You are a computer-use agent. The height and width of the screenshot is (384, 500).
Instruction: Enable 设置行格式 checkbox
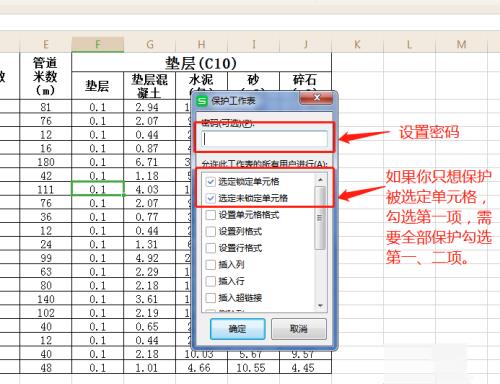click(211, 248)
